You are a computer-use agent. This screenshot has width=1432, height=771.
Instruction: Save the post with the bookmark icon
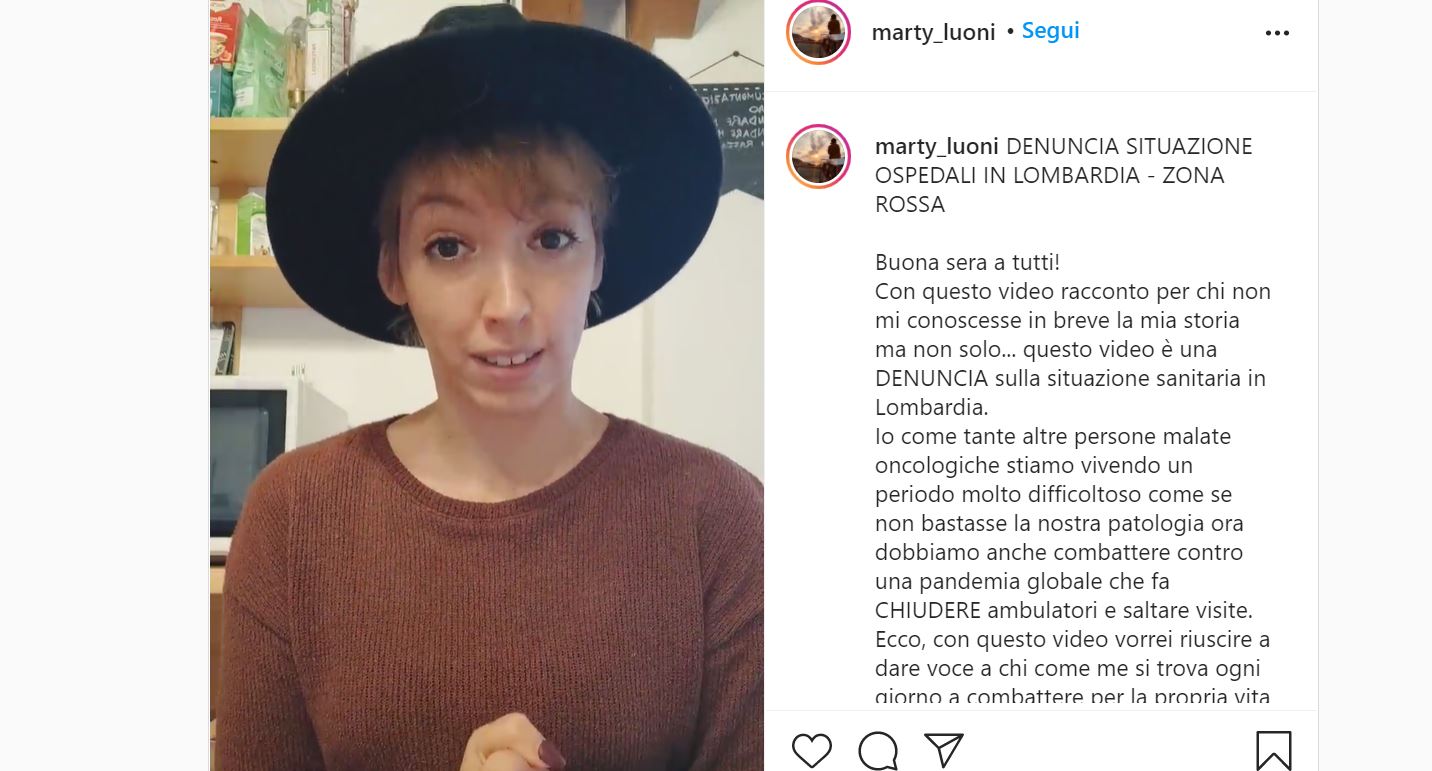[x=1273, y=751]
